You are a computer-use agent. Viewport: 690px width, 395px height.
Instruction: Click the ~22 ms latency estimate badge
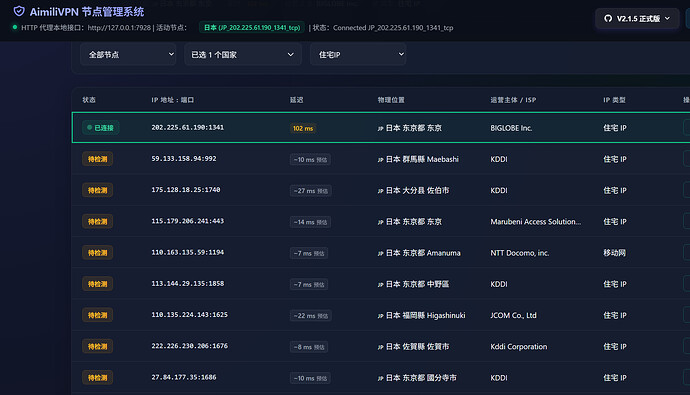tap(310, 316)
